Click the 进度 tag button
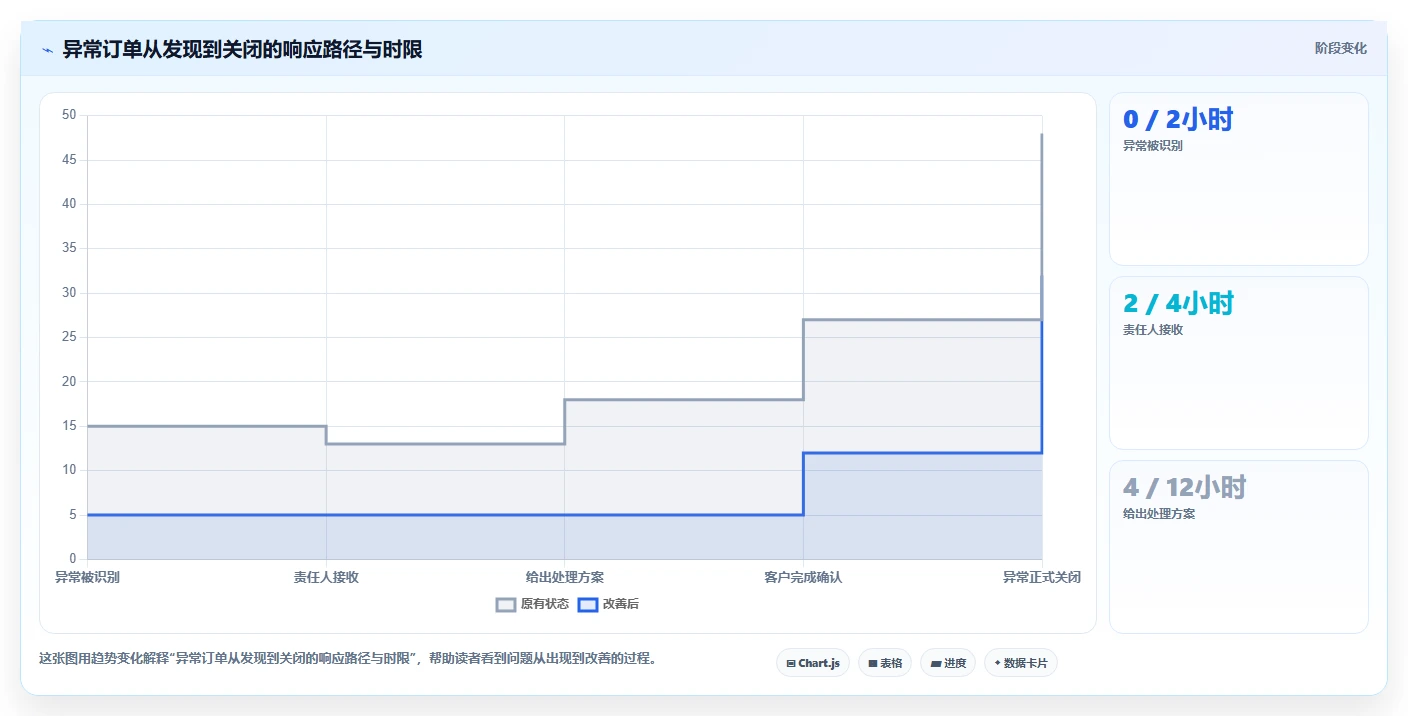The width and height of the screenshot is (1408, 716). pos(948,663)
